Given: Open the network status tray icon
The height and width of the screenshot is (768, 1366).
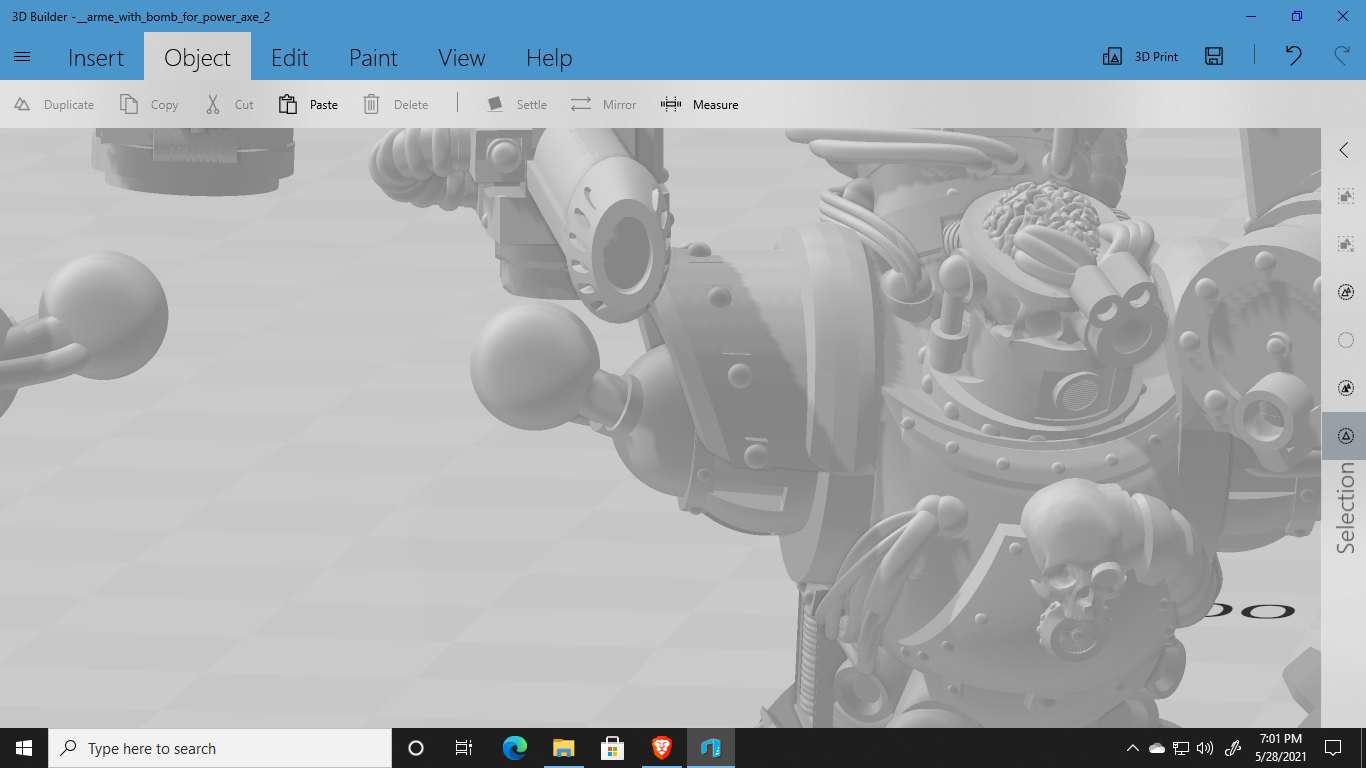Looking at the screenshot, I should [1181, 748].
